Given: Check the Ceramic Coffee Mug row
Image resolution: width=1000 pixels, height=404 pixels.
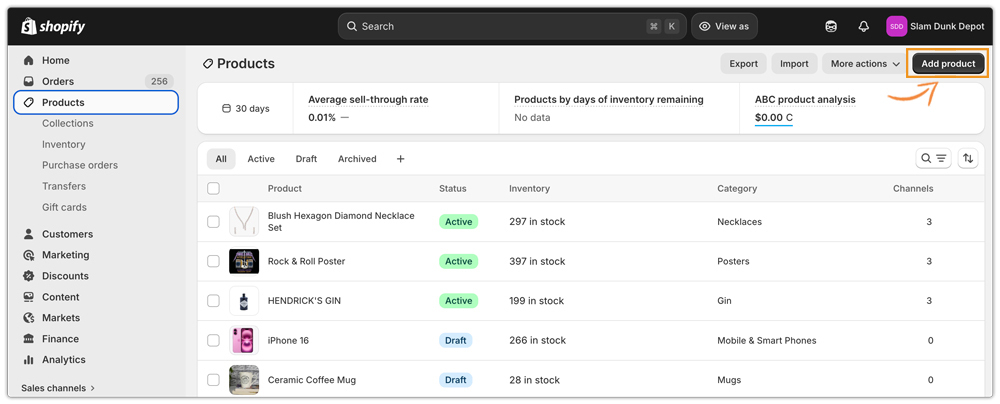Looking at the screenshot, I should (214, 380).
